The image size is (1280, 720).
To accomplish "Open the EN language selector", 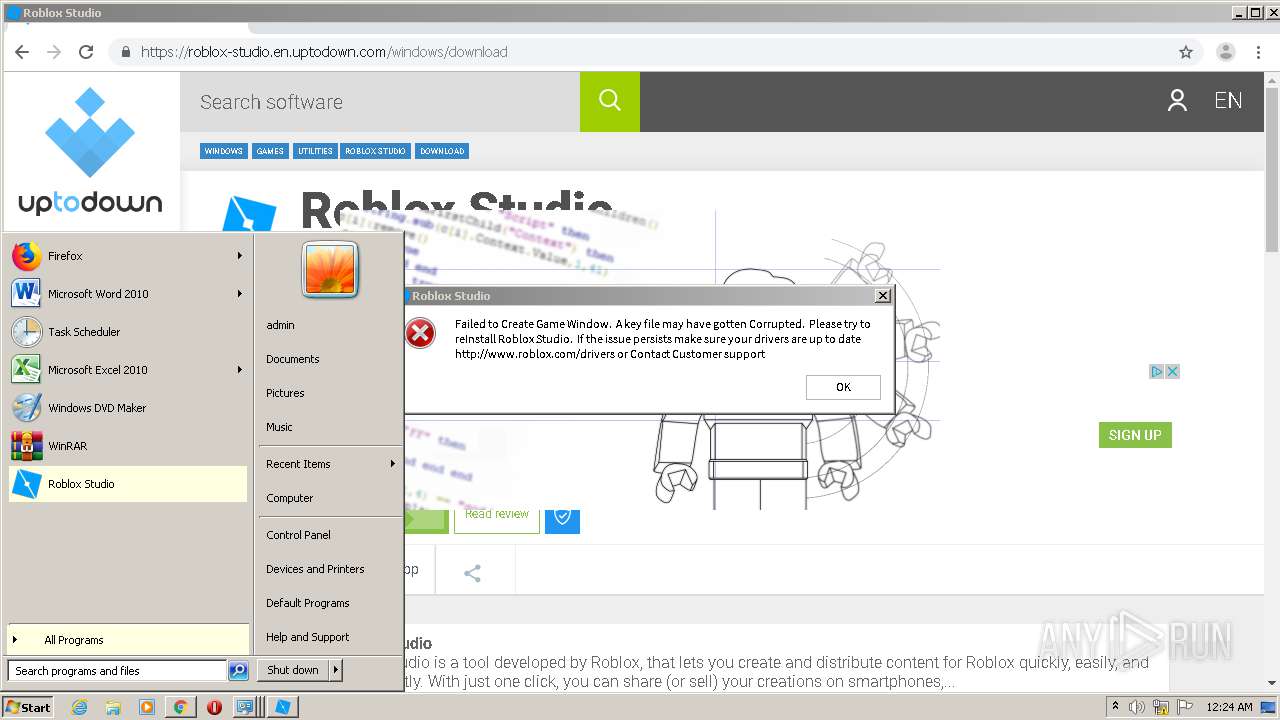I will pyautogui.click(x=1228, y=101).
